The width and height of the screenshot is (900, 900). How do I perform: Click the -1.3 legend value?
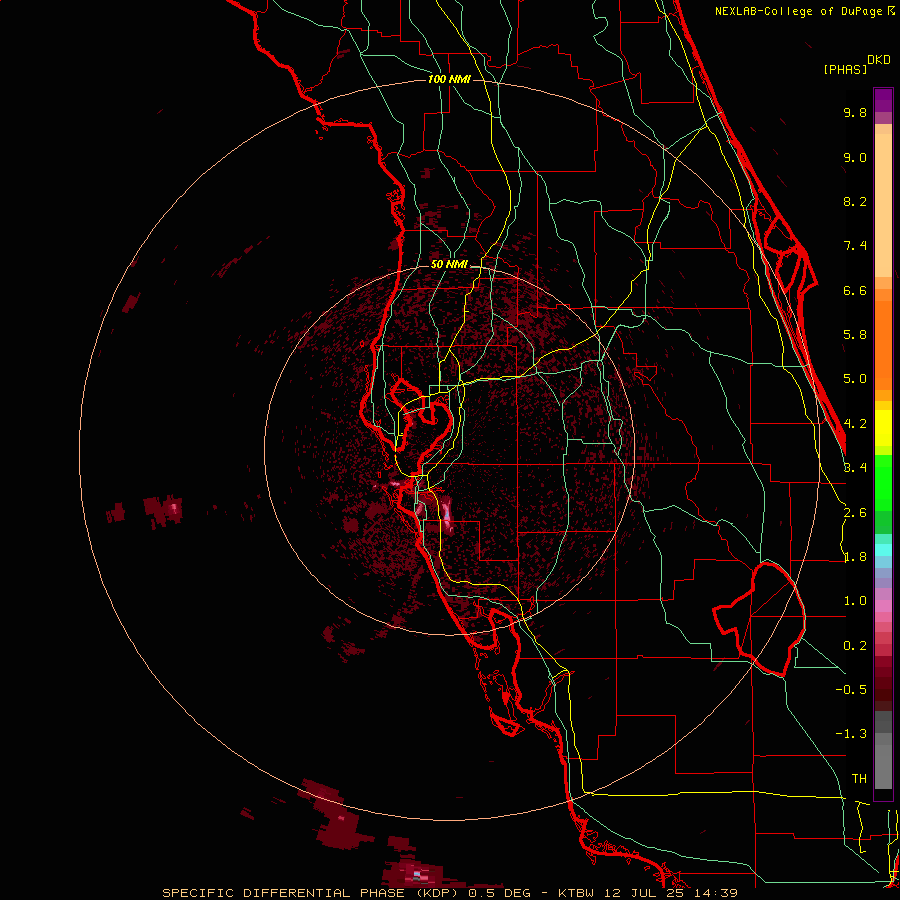(851, 734)
